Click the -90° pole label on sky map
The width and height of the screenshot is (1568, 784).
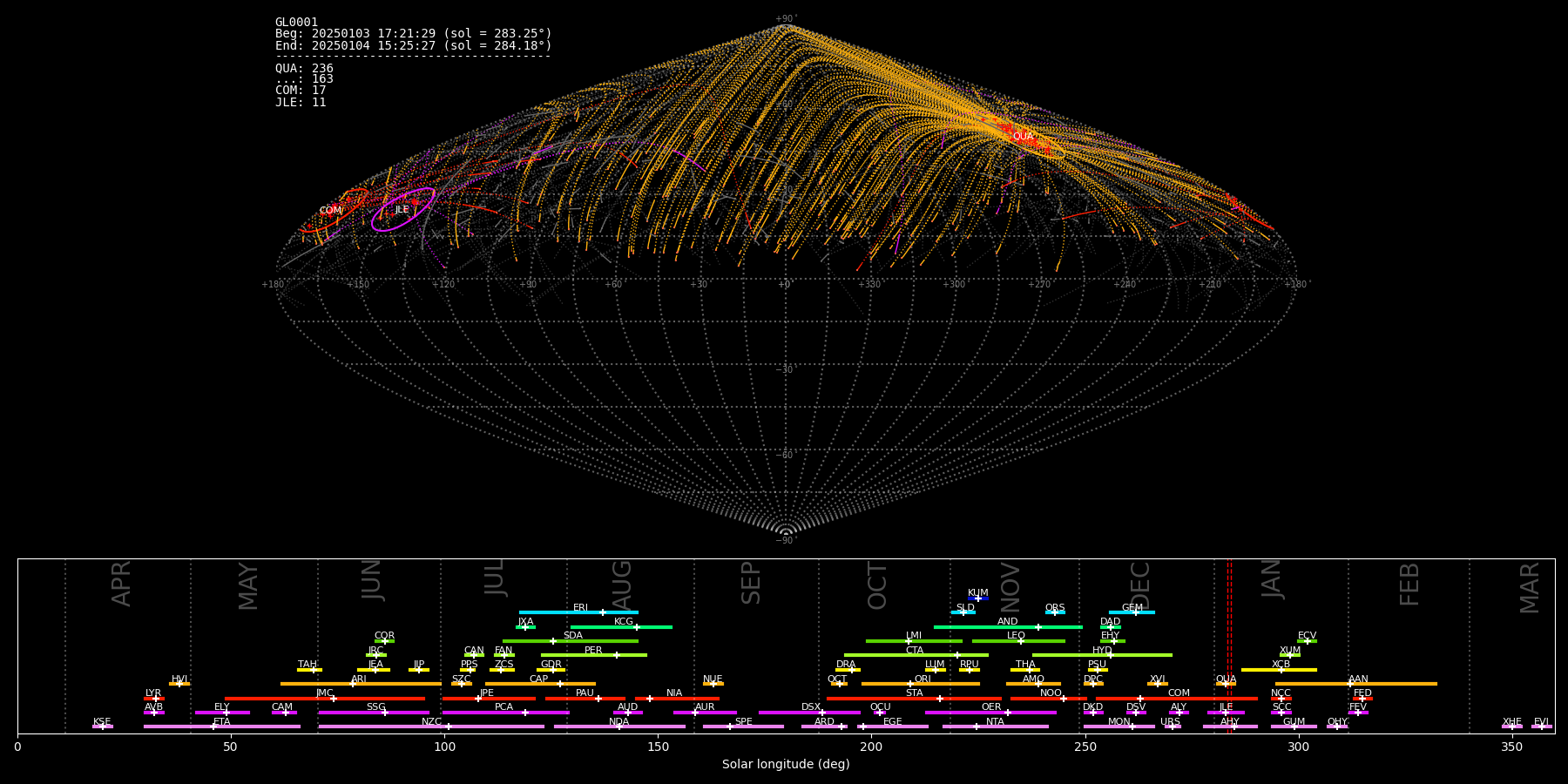(786, 541)
